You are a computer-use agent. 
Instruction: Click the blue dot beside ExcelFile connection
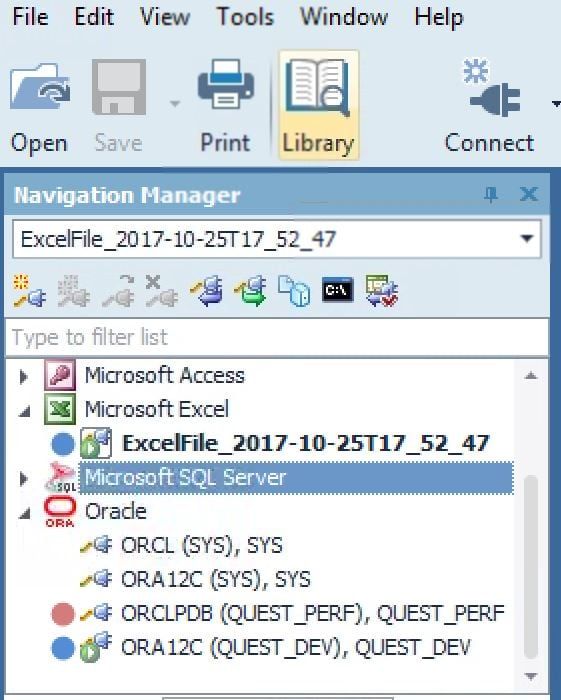coord(63,445)
